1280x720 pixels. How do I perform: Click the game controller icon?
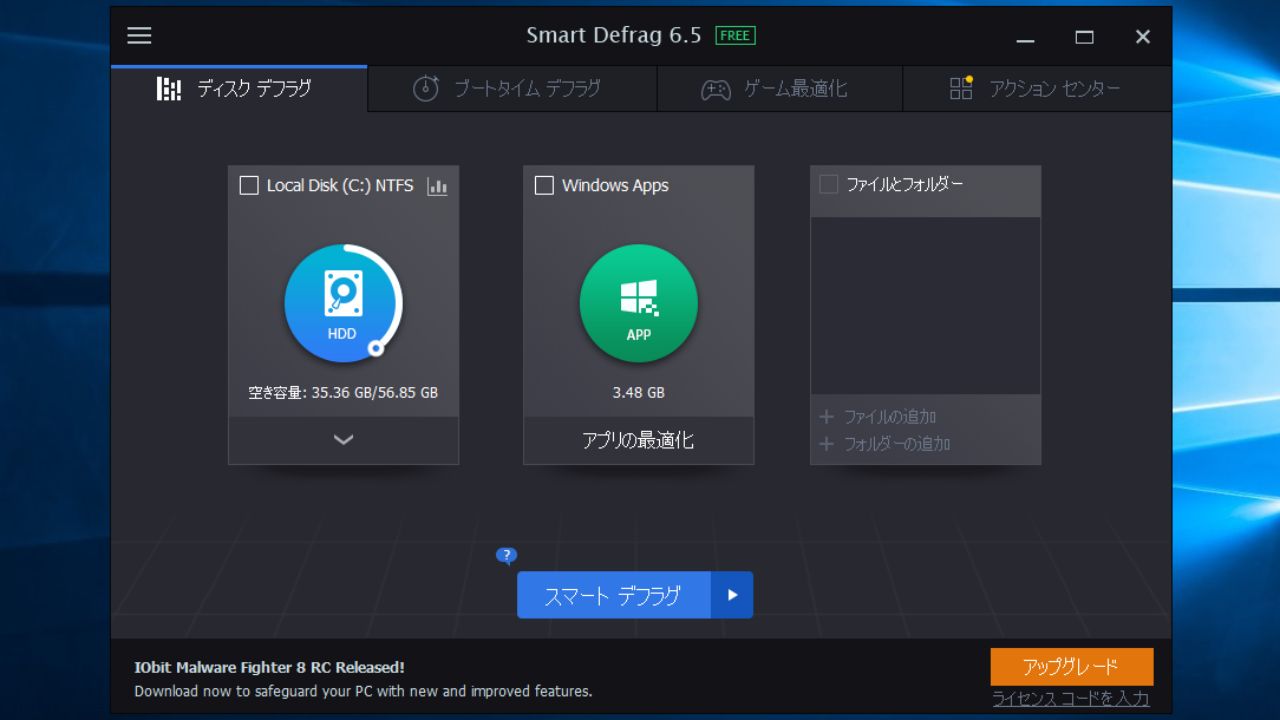tap(715, 90)
